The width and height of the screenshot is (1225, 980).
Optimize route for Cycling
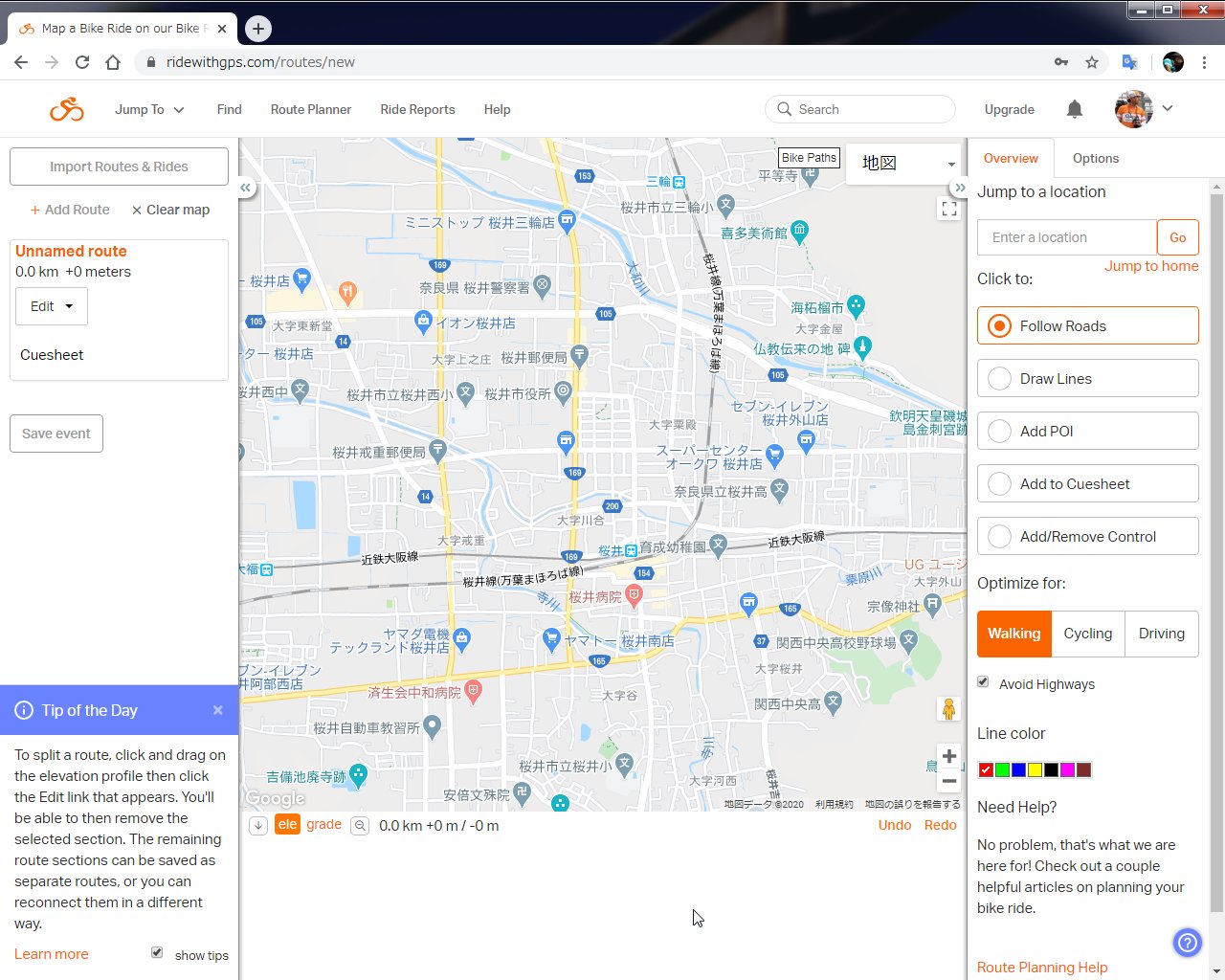tap(1088, 634)
